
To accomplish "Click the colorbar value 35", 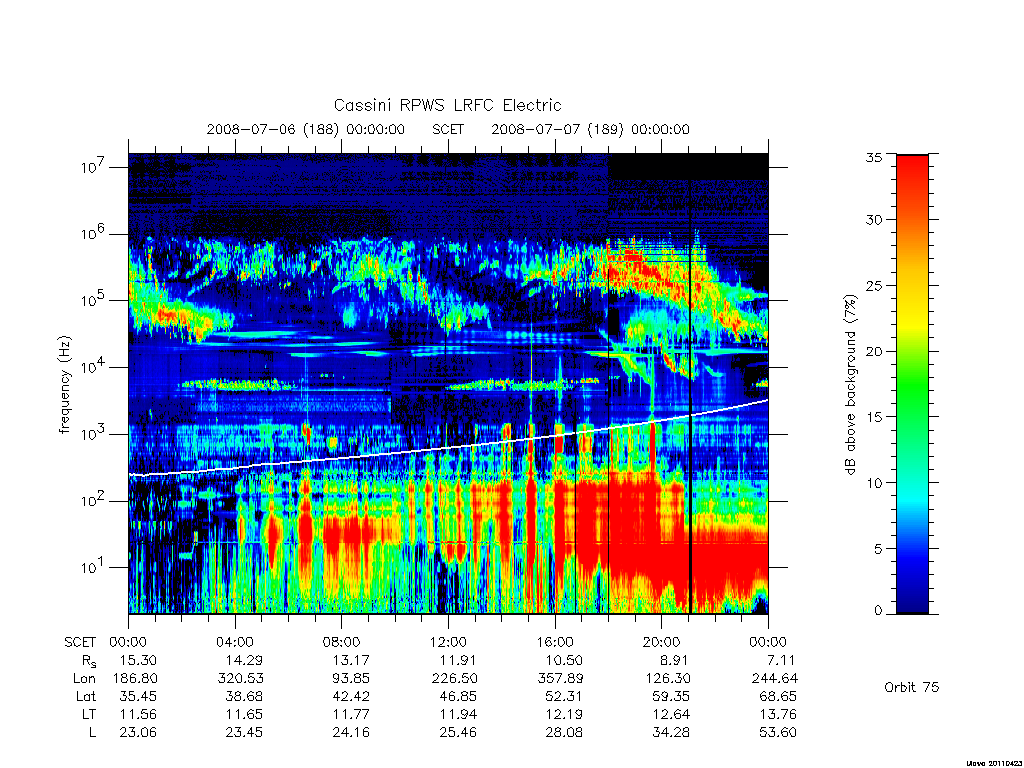I will coord(874,157).
